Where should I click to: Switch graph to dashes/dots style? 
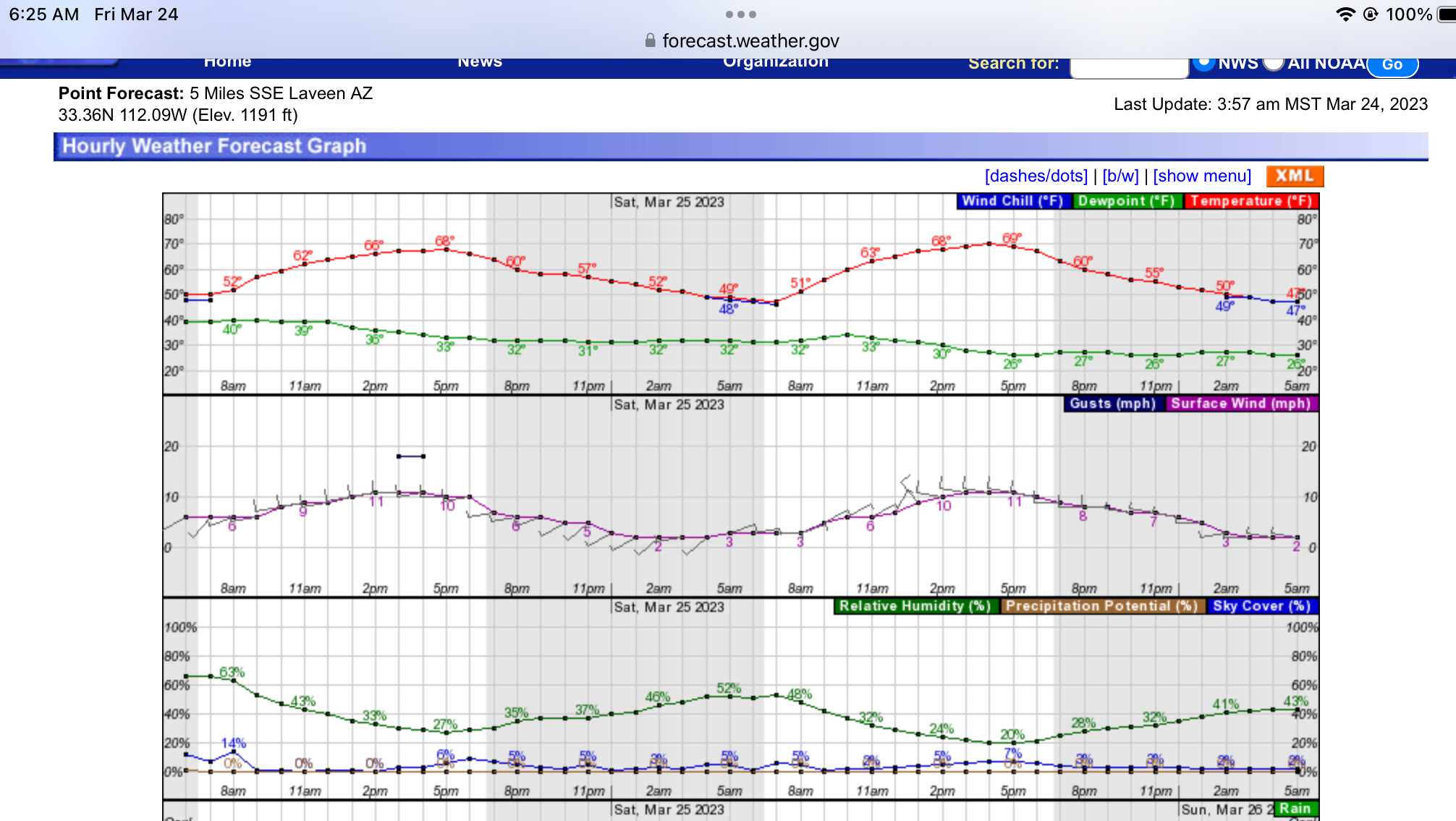(1036, 176)
